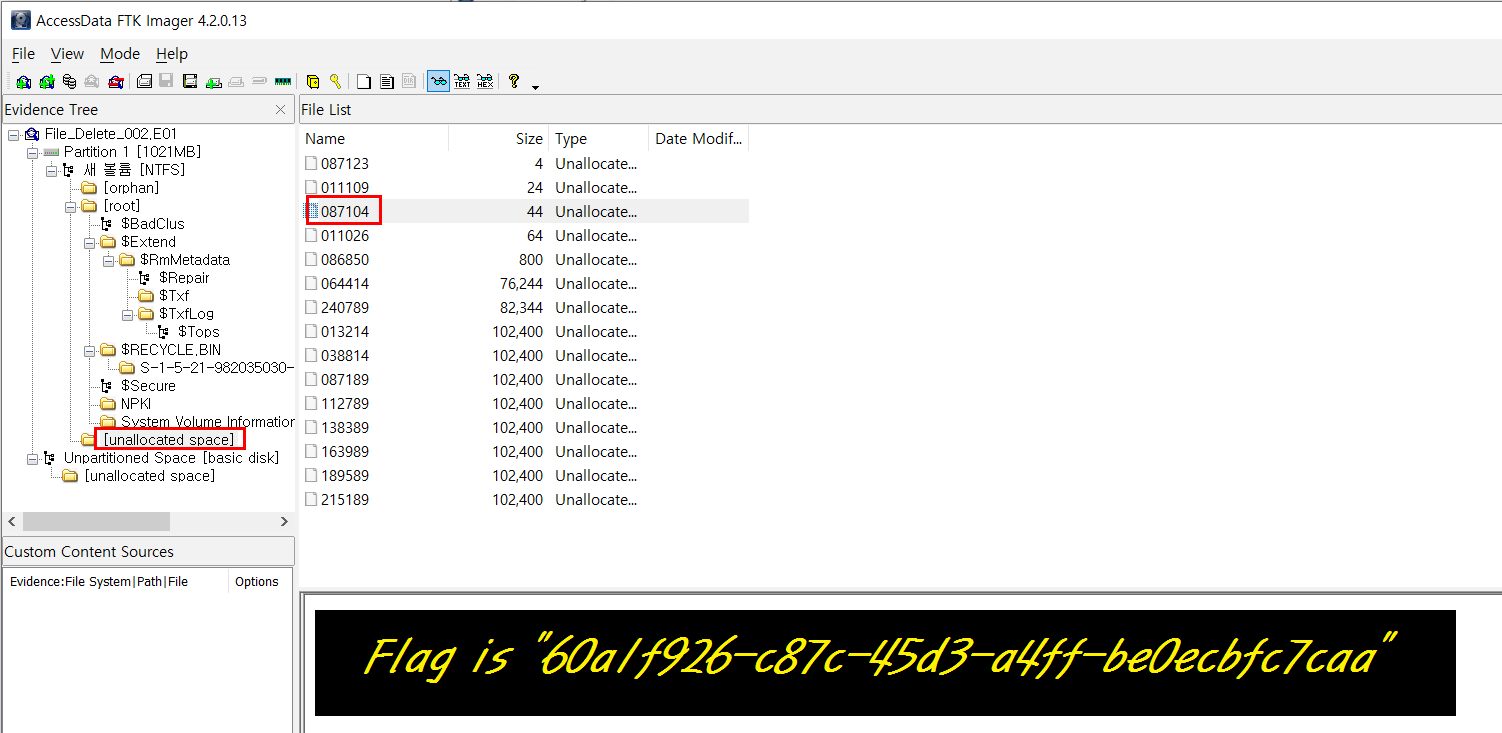Click the Flag image in the viewer

pyautogui.click(x=885, y=663)
